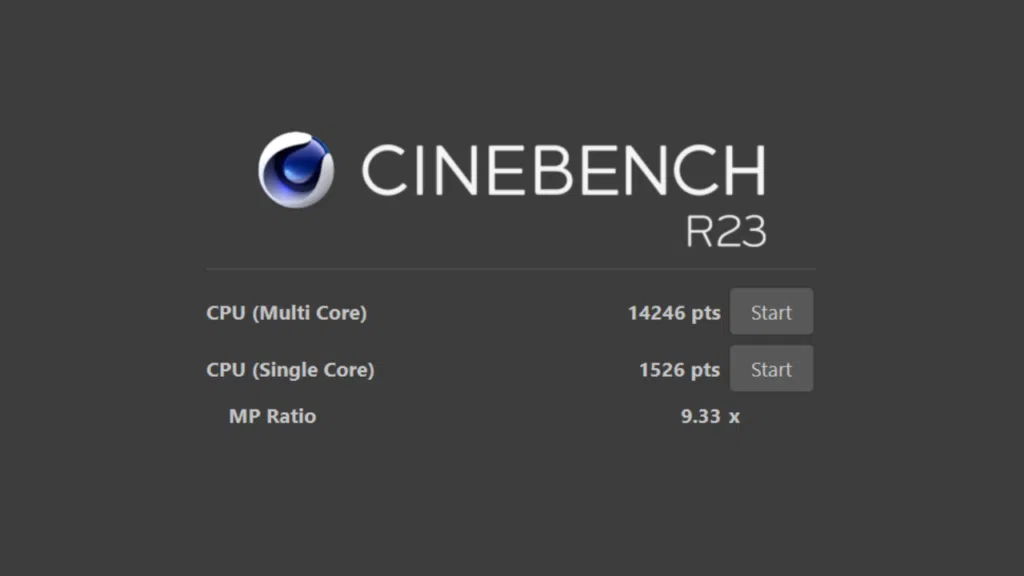Click the 14246 multi core score number
The width and height of the screenshot is (1024, 576).
click(x=657, y=313)
